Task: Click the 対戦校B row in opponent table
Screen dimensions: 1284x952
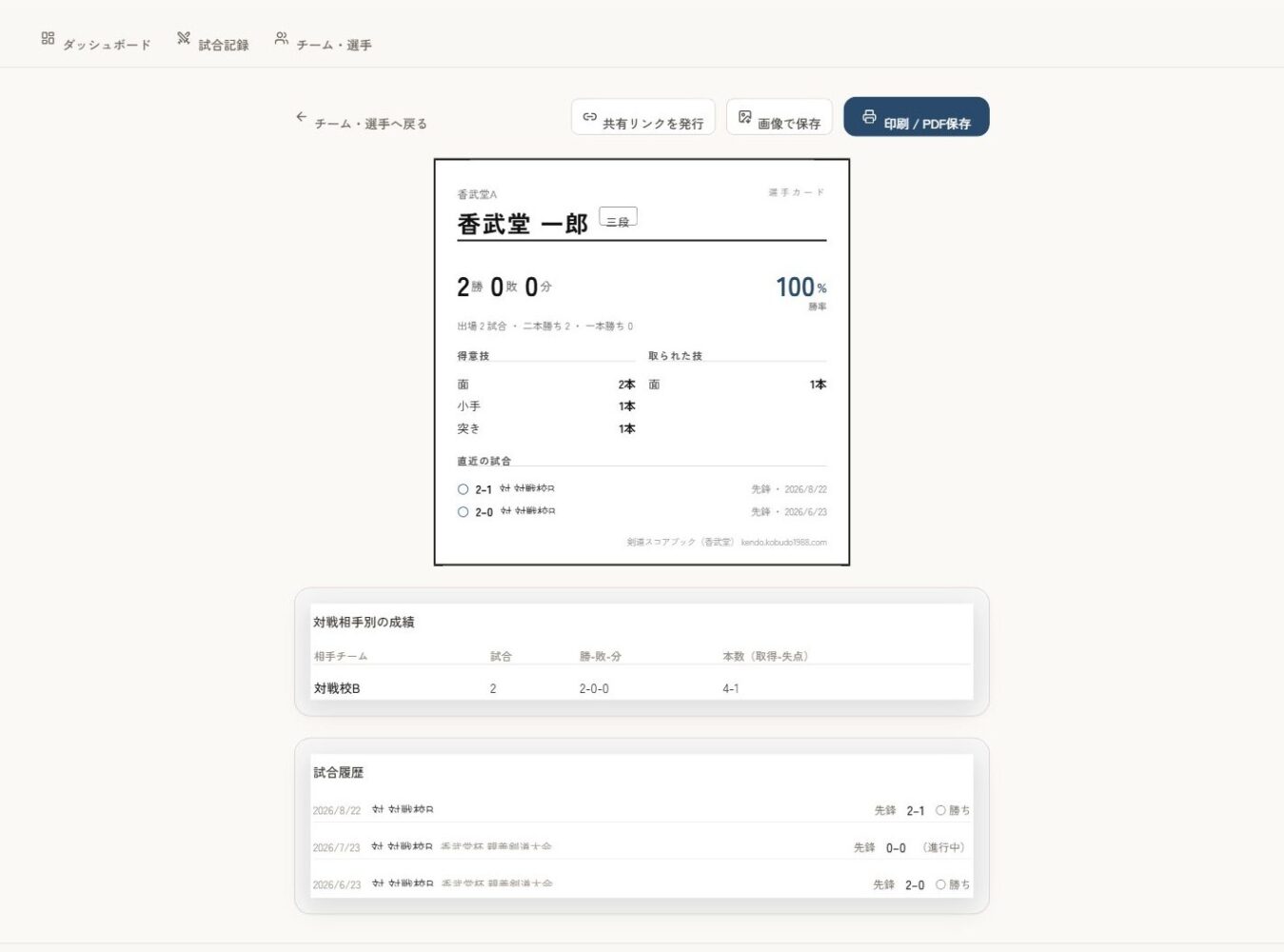Action: coord(642,688)
